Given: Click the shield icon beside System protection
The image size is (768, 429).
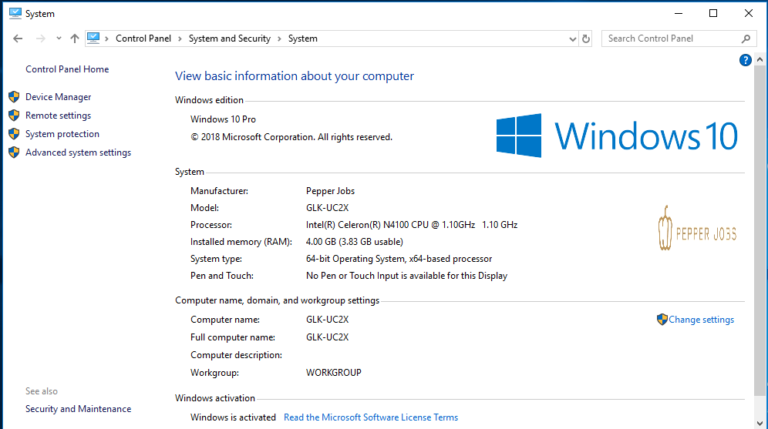Looking at the screenshot, I should 14,134.
